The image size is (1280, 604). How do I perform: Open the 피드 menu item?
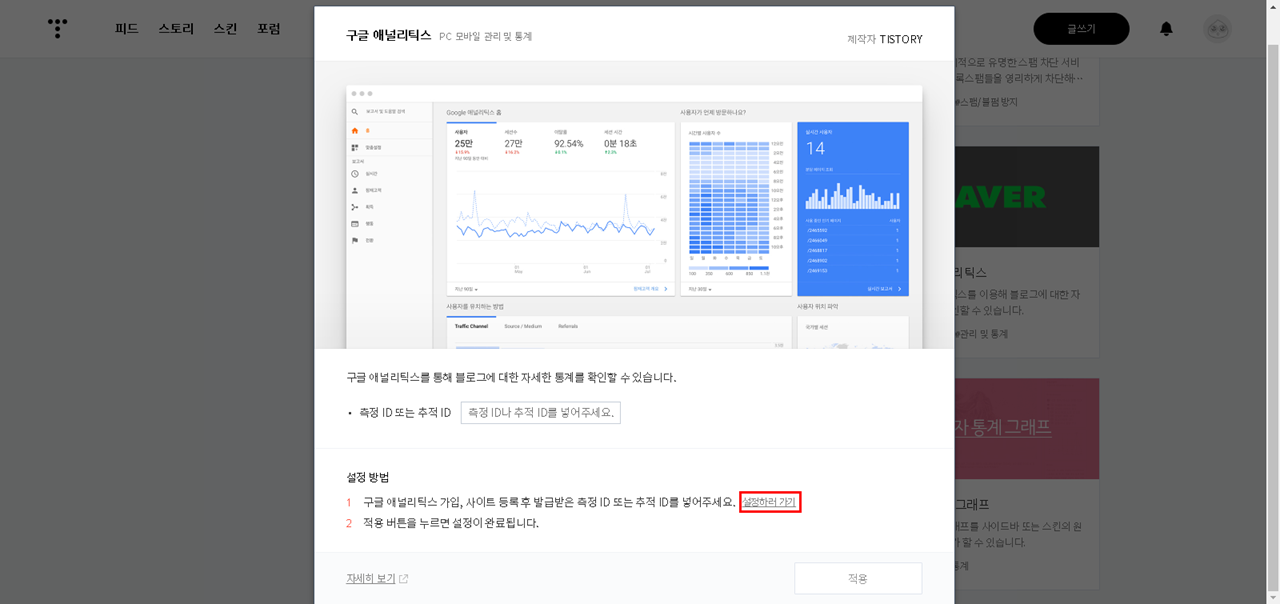point(127,29)
